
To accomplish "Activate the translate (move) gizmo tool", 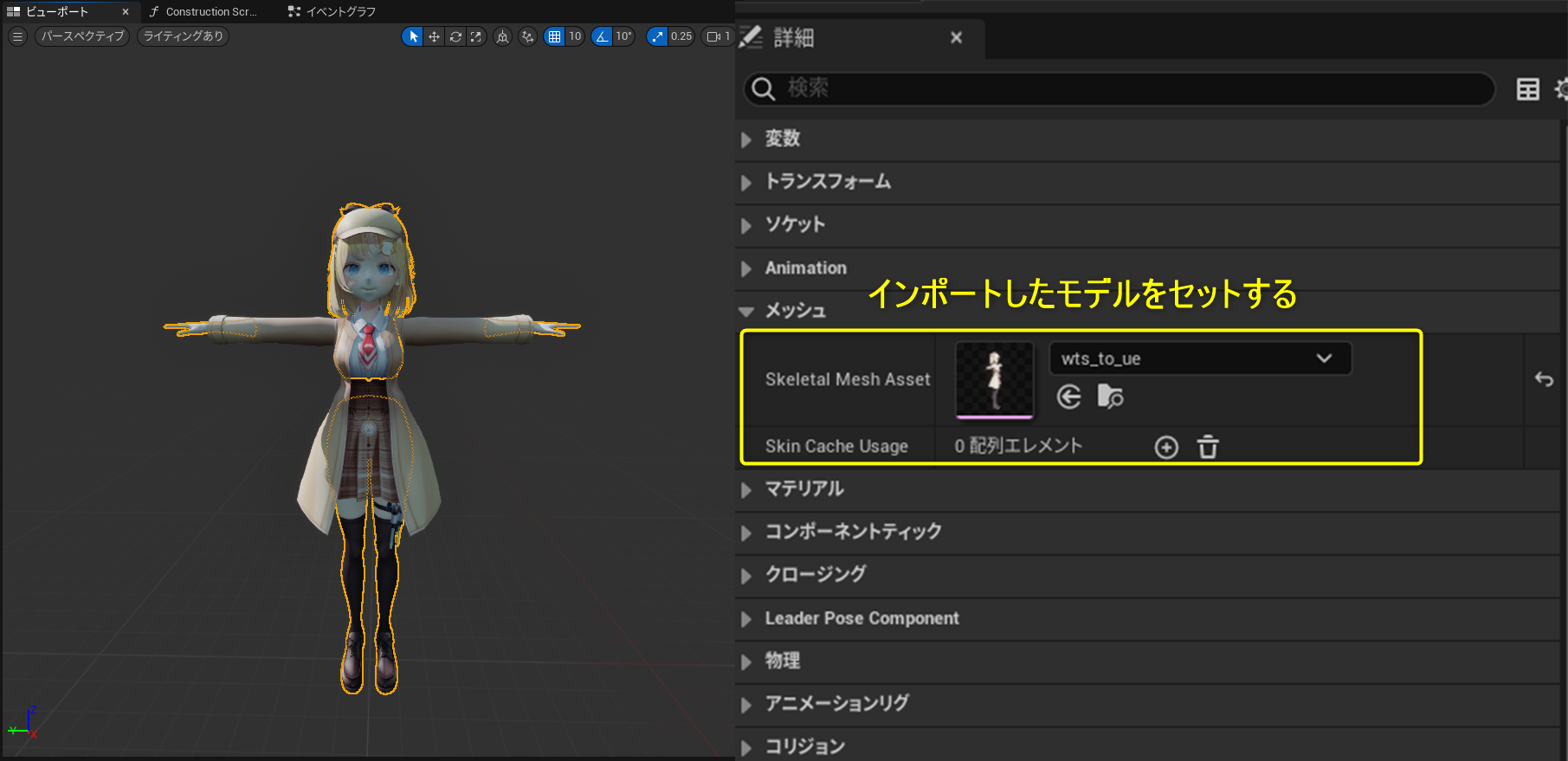I will (x=434, y=36).
